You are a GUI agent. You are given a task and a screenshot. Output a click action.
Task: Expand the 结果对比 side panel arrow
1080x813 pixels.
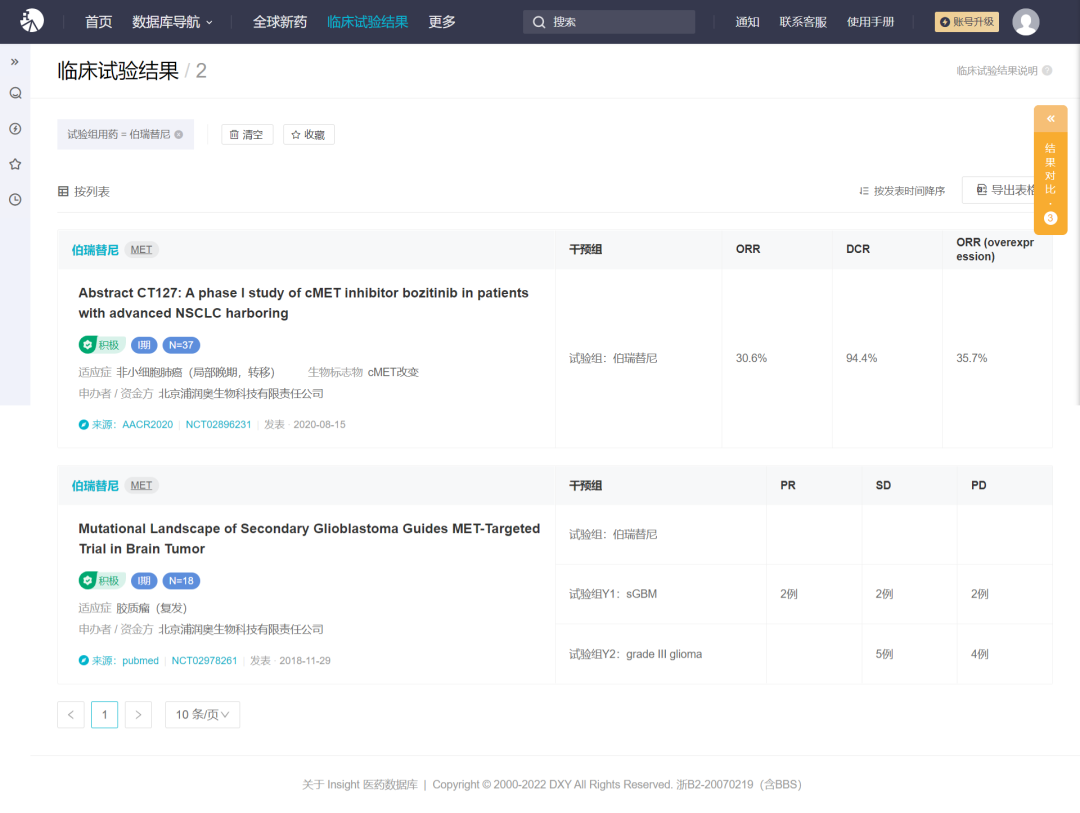coord(1050,119)
